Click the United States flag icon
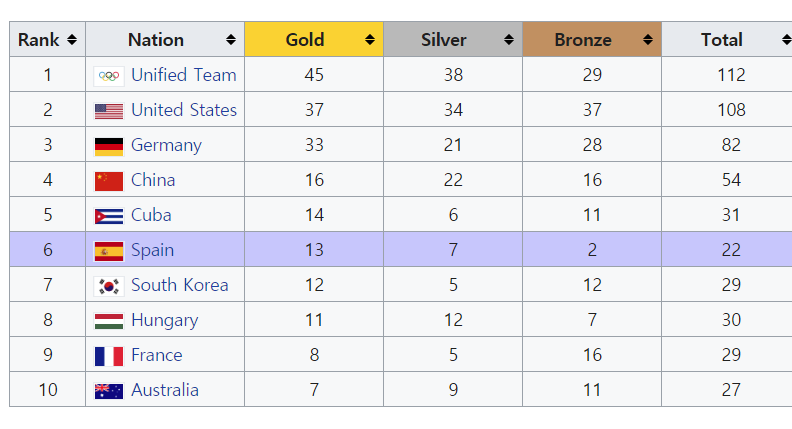 [x=109, y=111]
